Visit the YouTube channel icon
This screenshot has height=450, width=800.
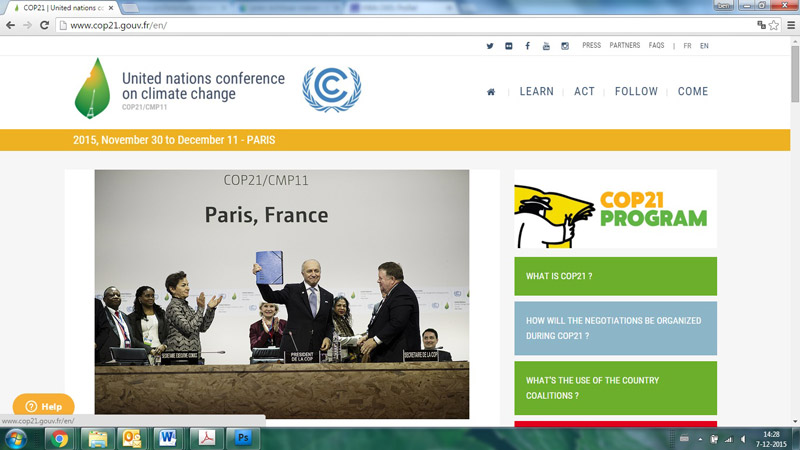(x=546, y=46)
